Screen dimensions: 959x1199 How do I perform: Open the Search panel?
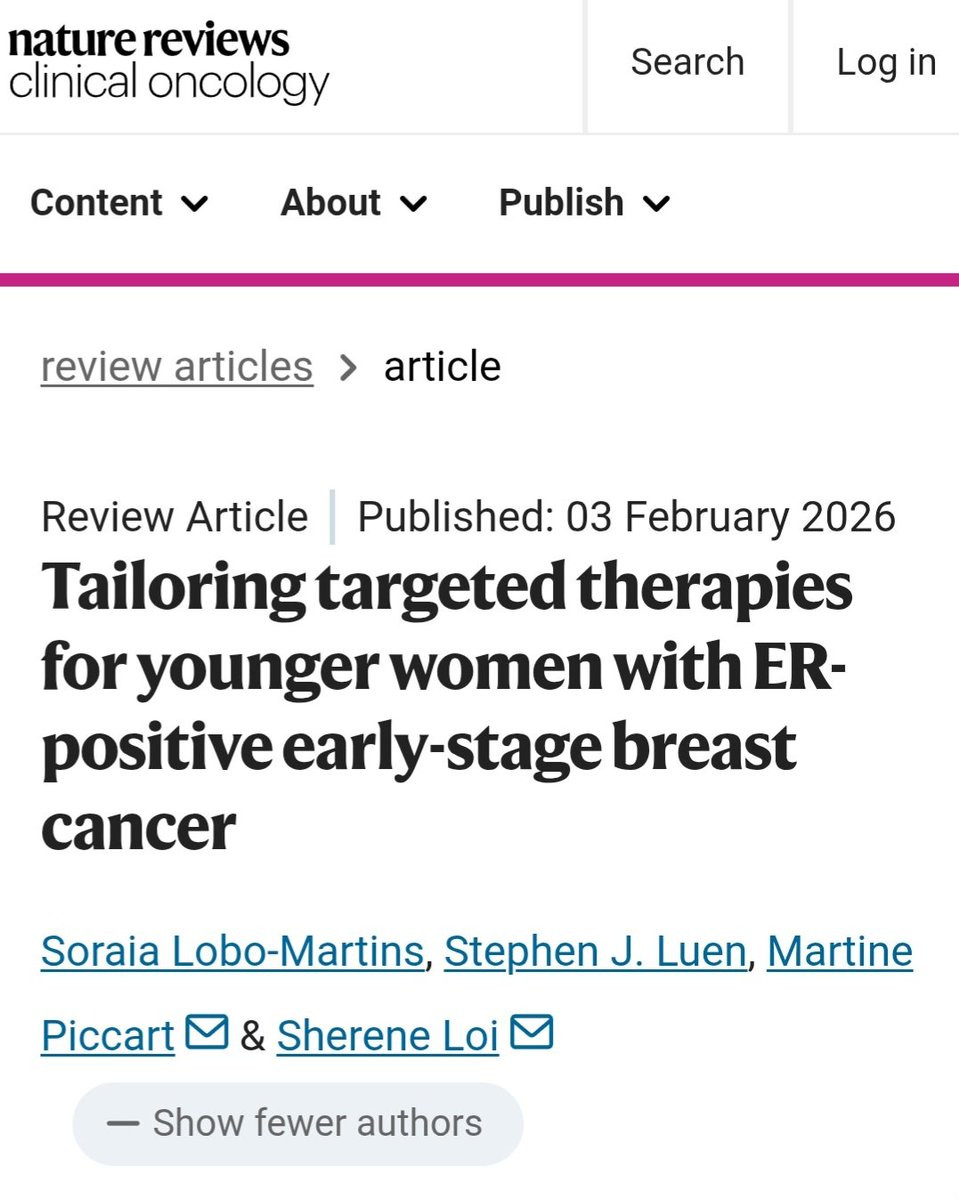pos(687,62)
